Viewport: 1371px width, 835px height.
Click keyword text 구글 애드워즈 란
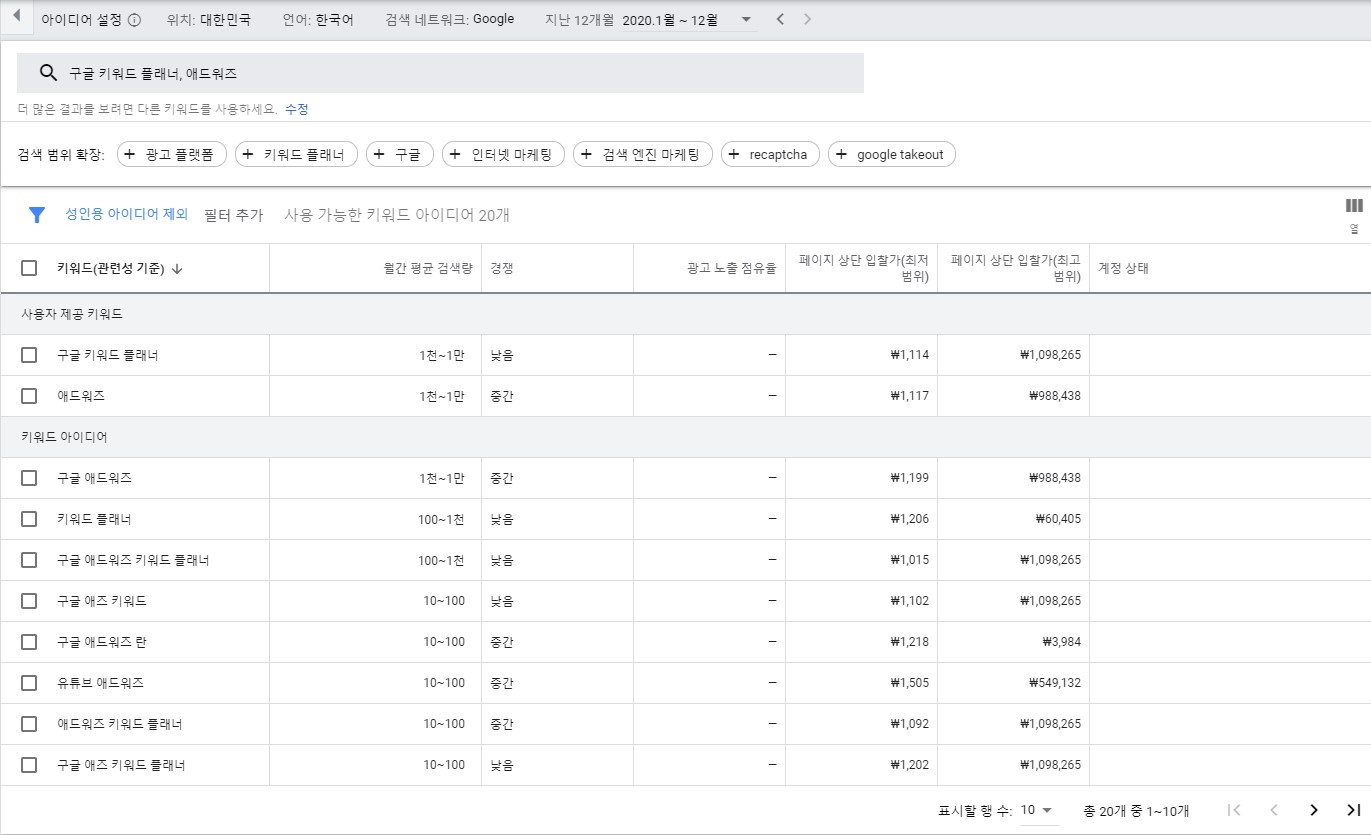pyautogui.click(x=102, y=642)
